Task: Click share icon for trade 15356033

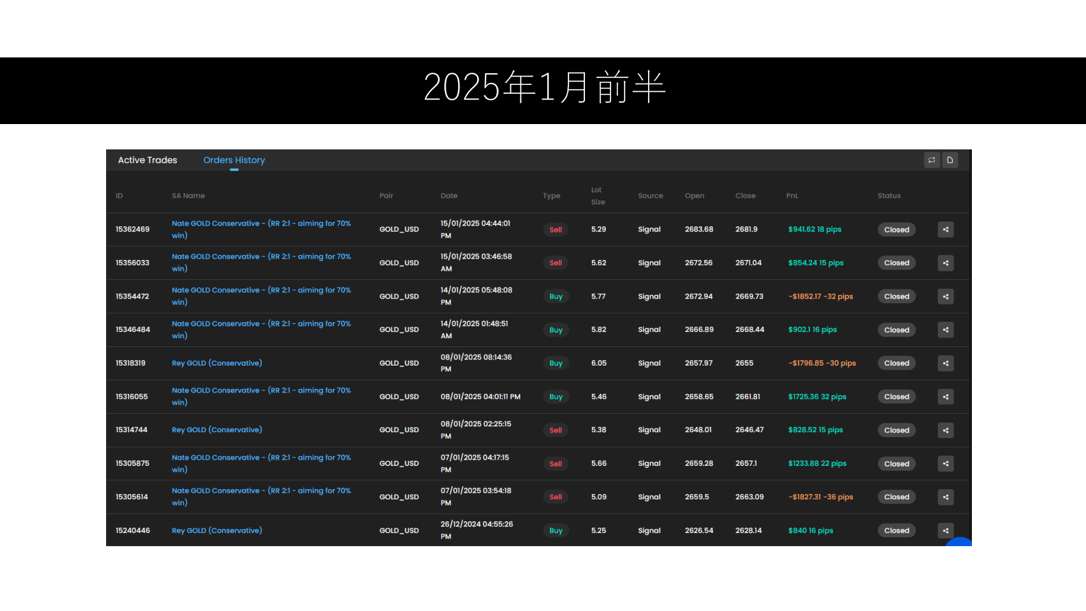Action: (x=945, y=263)
